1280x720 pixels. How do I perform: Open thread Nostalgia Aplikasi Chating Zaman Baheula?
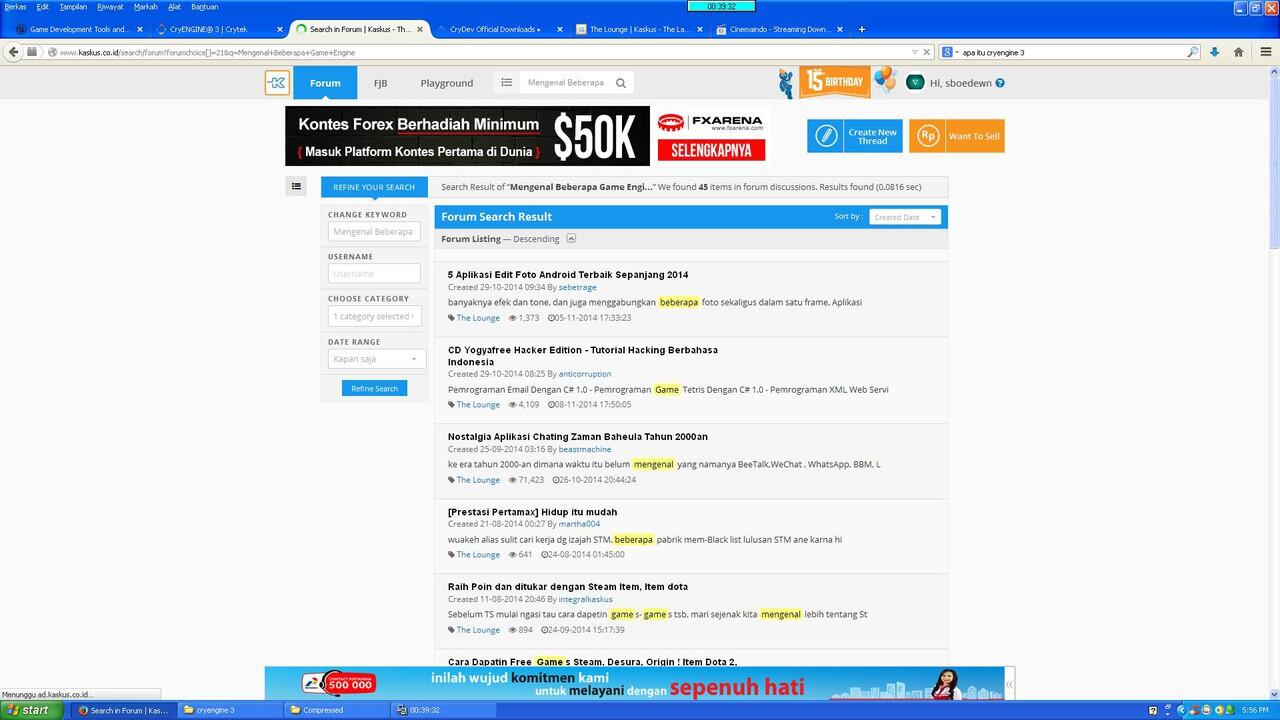(x=578, y=436)
